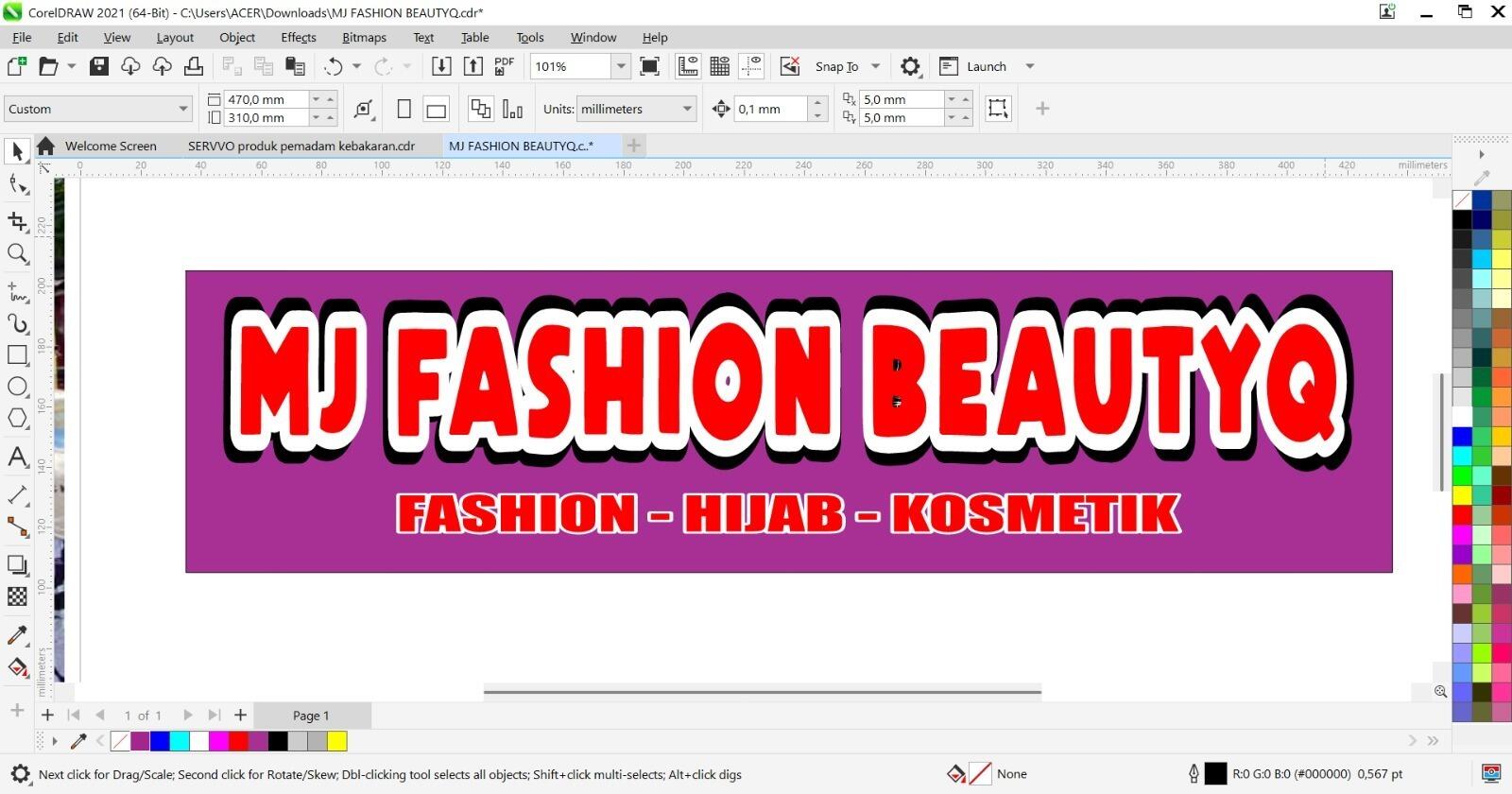Select the Interactive Fill tool
This screenshot has height=794, width=1512.
[x=17, y=667]
